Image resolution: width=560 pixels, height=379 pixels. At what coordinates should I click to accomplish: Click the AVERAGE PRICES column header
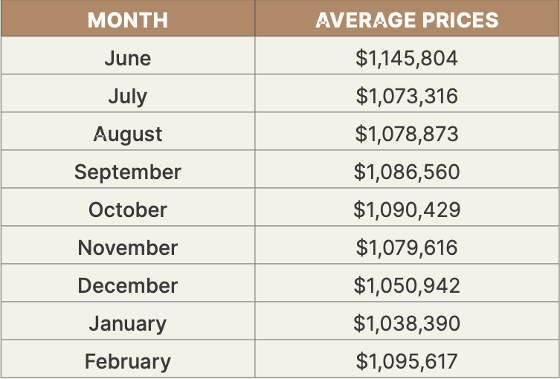click(407, 20)
